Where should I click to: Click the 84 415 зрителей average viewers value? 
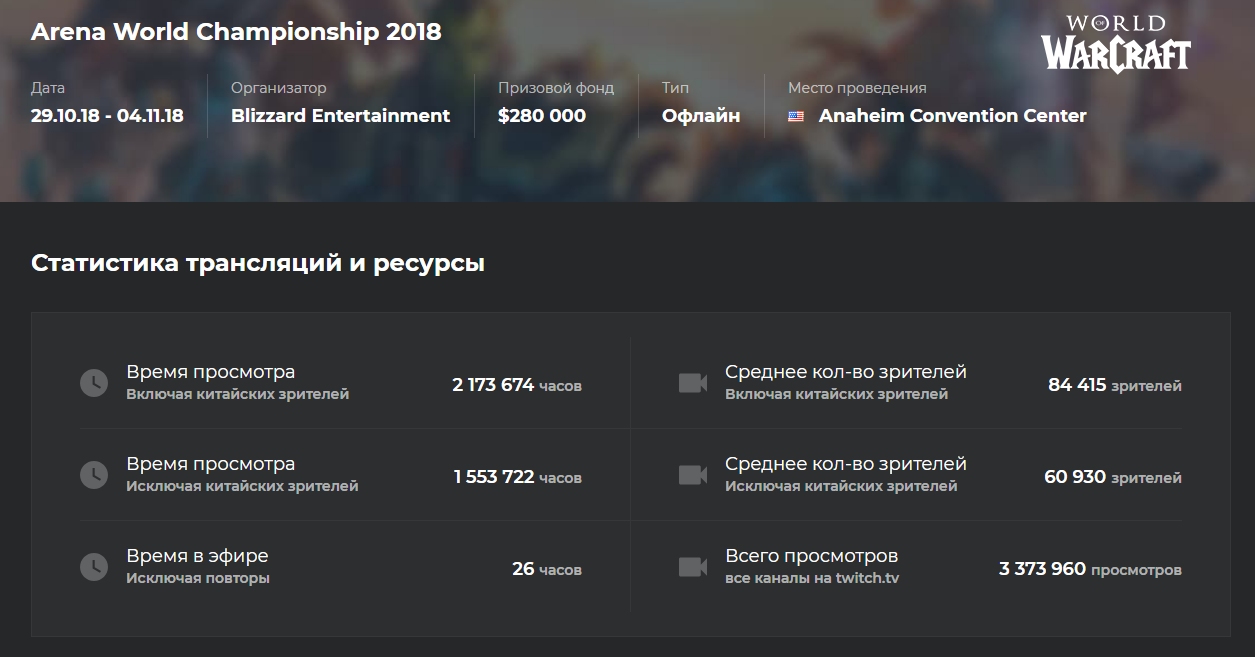coord(1115,385)
